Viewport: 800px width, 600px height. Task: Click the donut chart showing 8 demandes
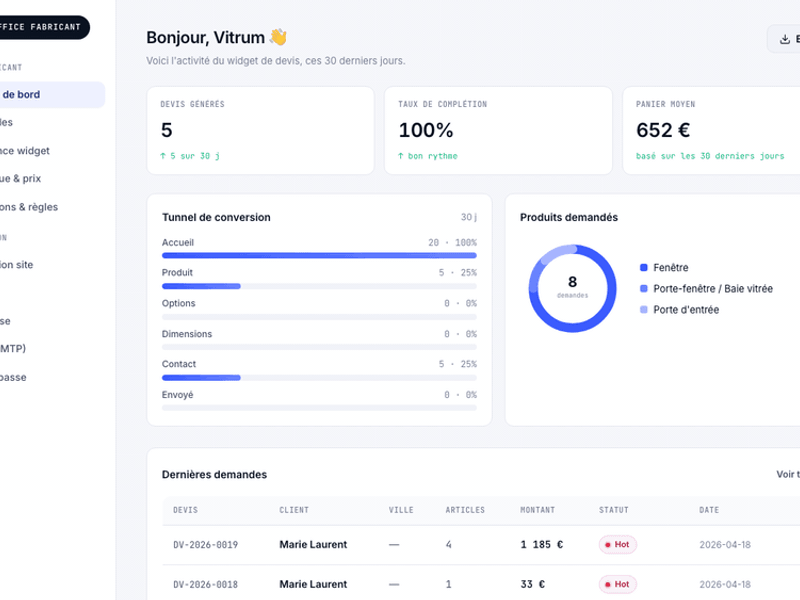click(x=572, y=288)
